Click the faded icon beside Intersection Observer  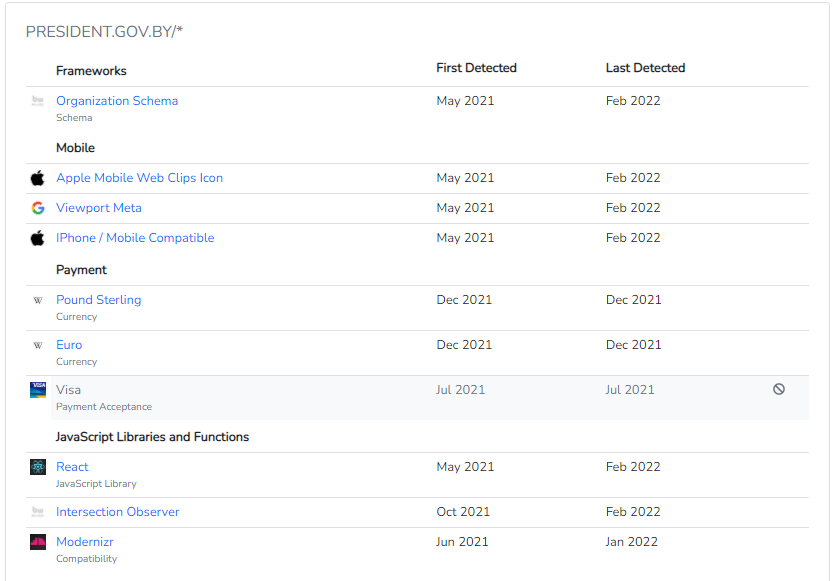(38, 512)
